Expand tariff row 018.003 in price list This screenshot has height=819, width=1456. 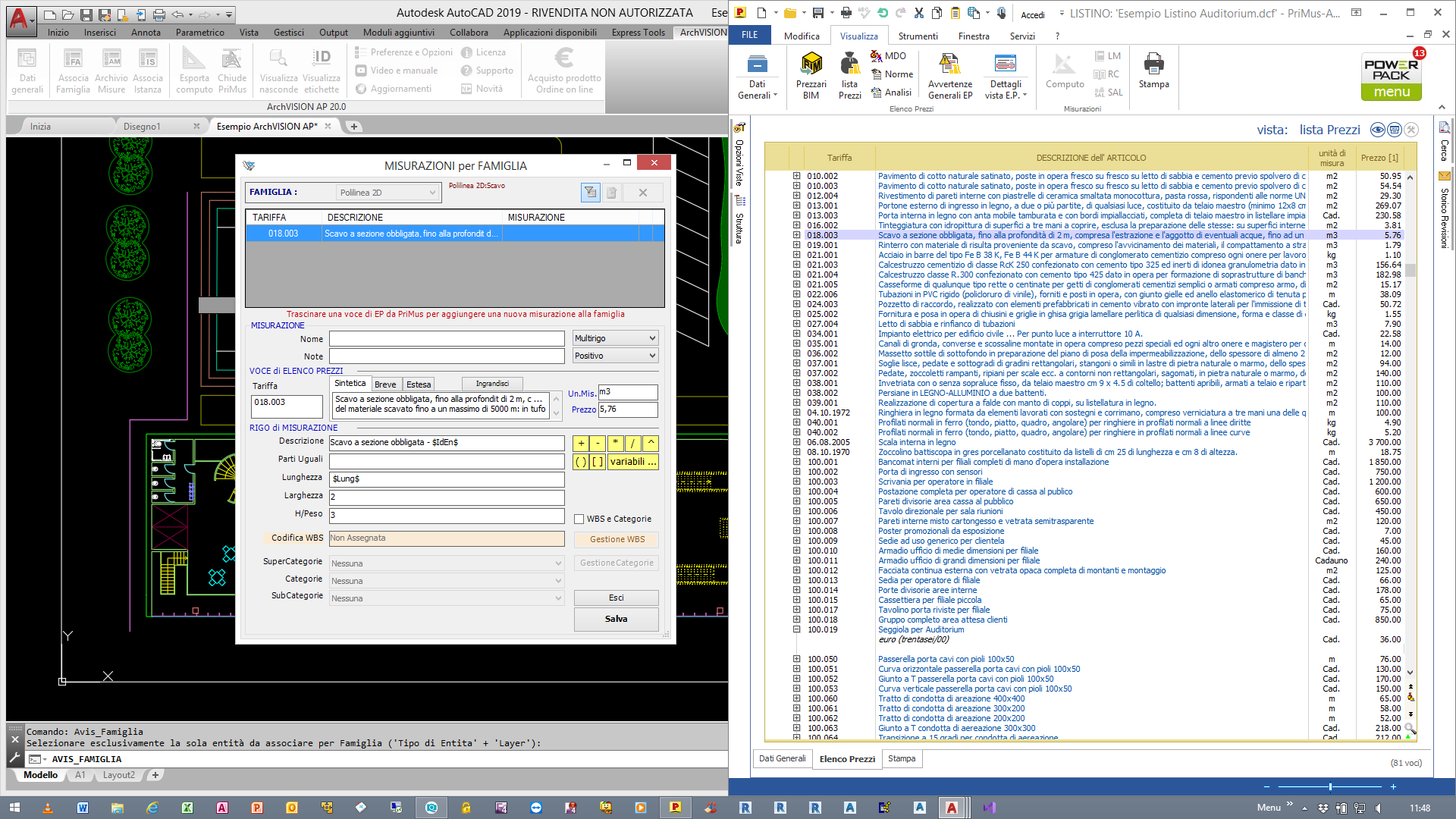(797, 235)
